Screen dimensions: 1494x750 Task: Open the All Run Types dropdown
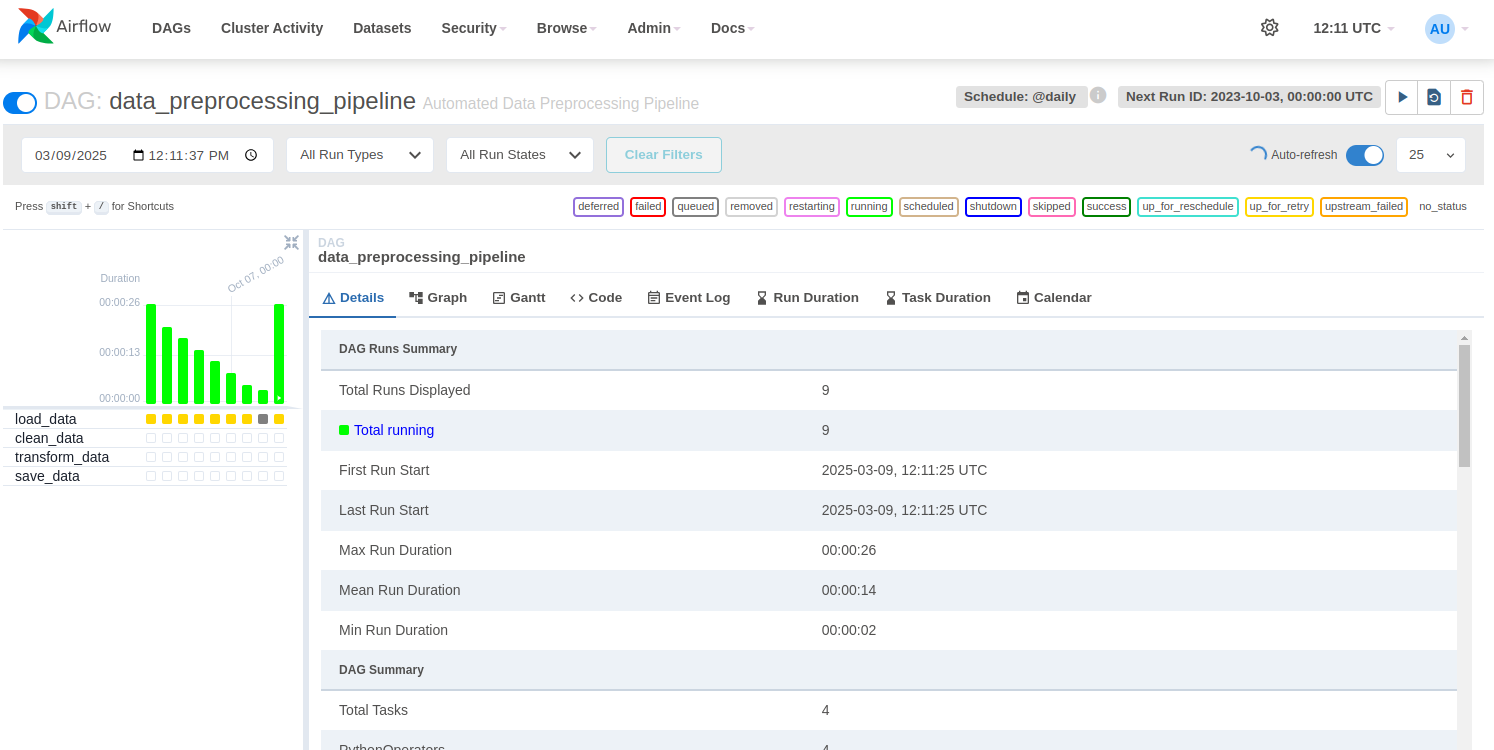[x=360, y=155]
